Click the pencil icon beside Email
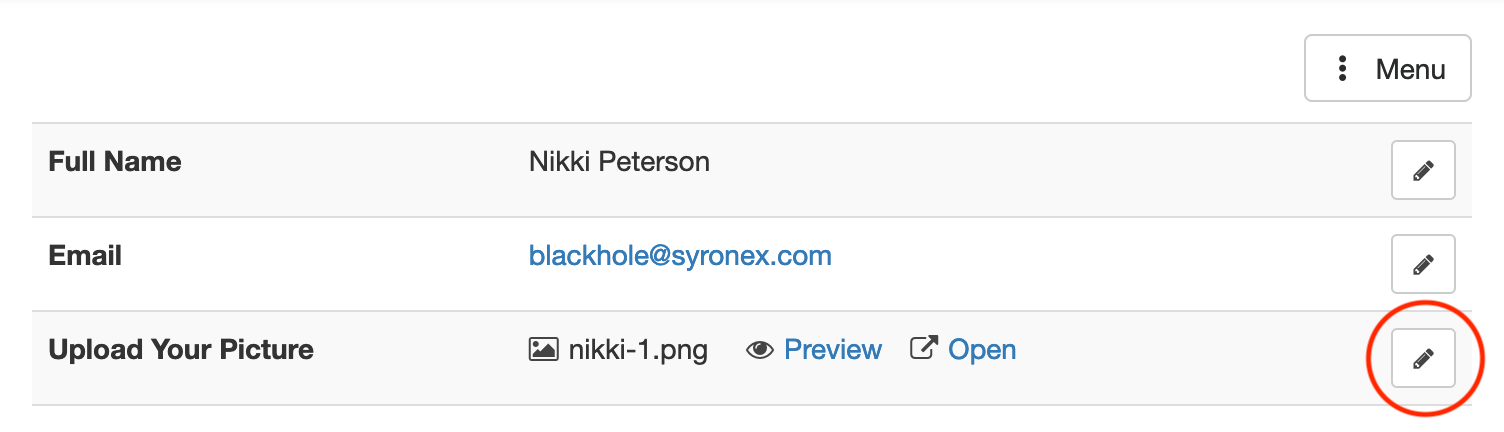1504x432 pixels. 1423,265
